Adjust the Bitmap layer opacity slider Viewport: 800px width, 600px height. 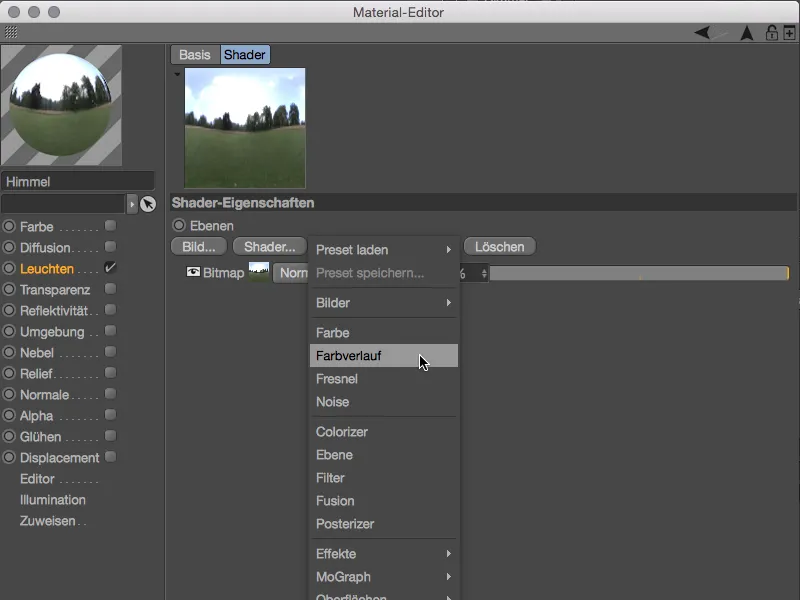[x=639, y=273]
